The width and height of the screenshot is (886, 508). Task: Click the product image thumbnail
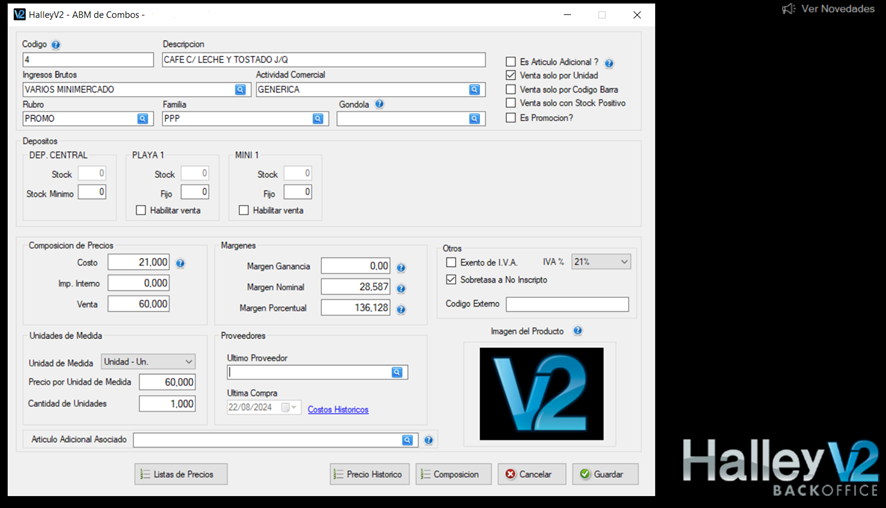(x=541, y=394)
